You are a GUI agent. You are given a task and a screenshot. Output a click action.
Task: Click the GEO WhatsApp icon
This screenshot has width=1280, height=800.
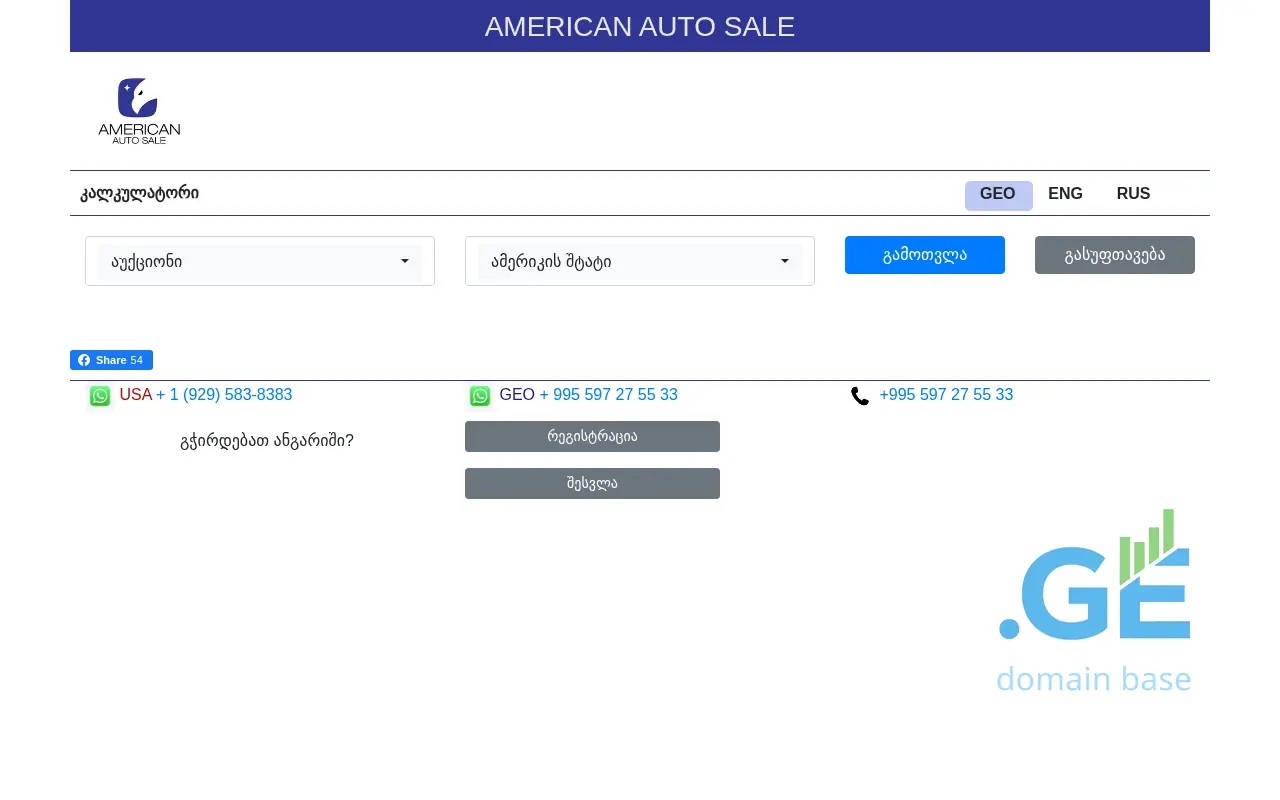tap(480, 396)
